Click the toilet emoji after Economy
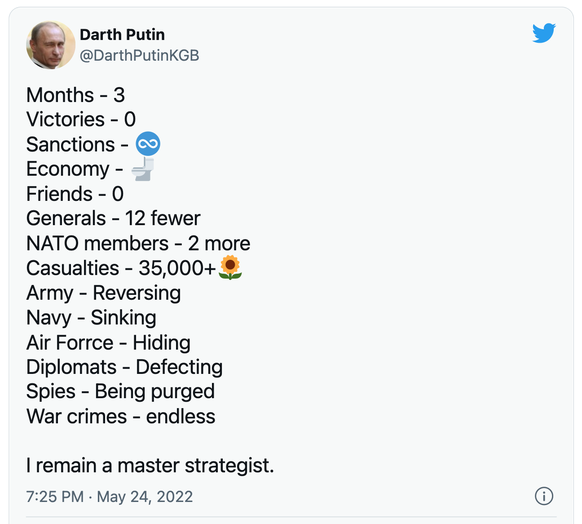The width and height of the screenshot is (582, 524). (x=143, y=169)
